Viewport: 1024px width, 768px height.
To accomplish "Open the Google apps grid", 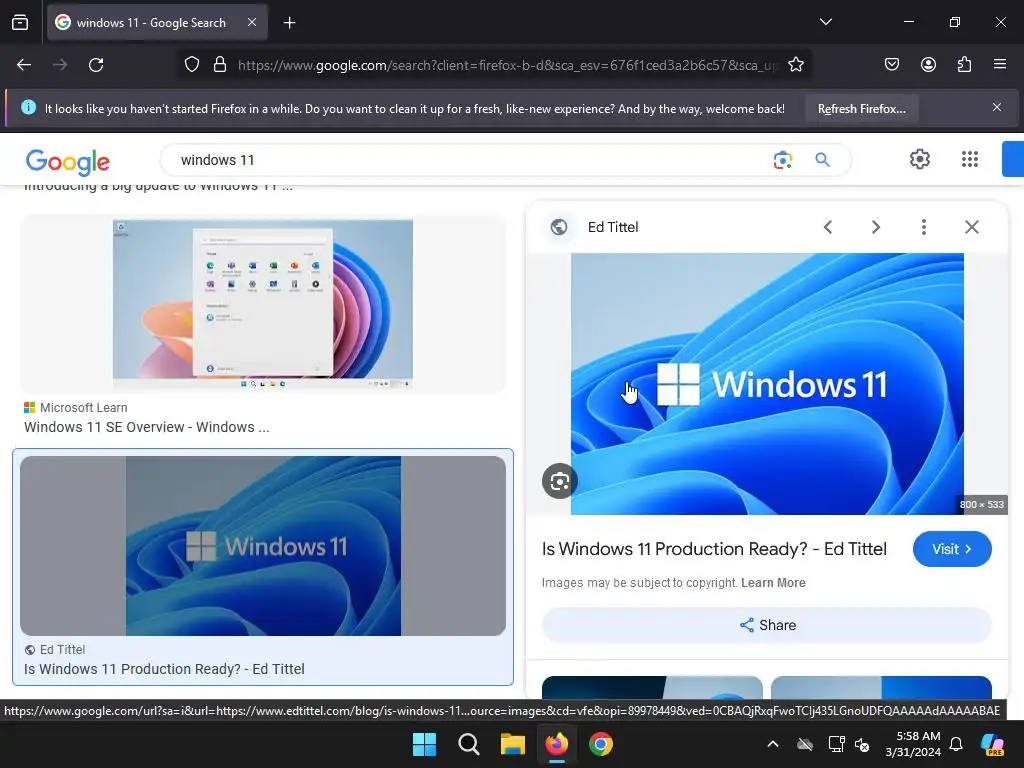I will [970, 159].
